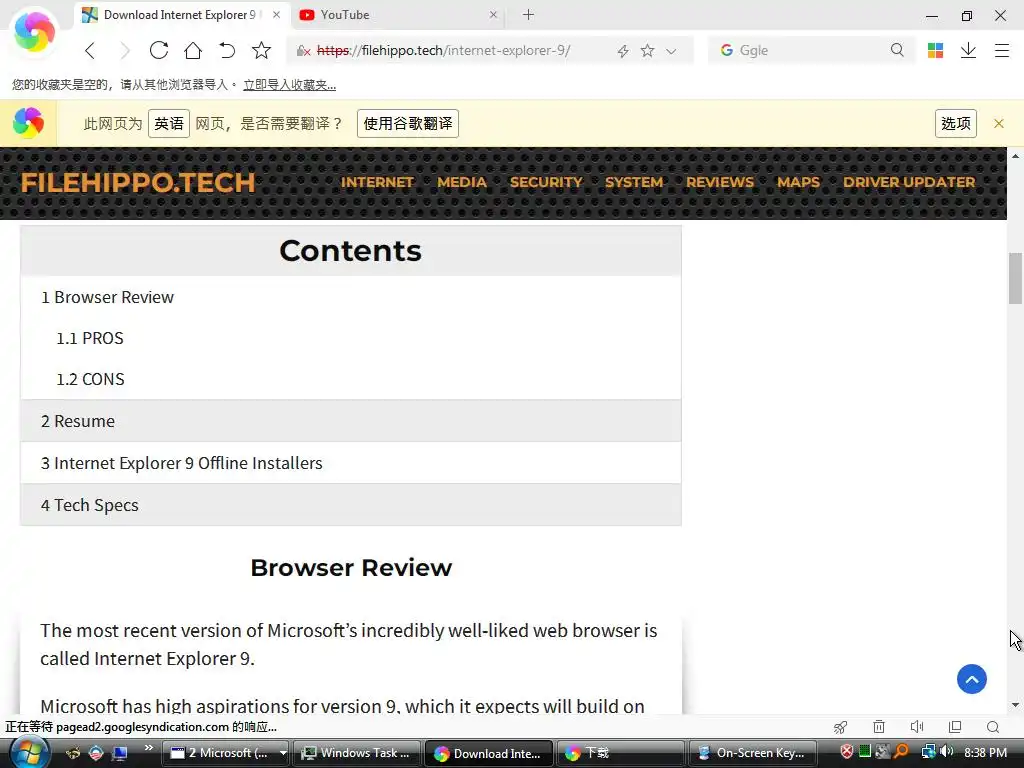
Task: Click the browser logo in the translate bar
Action: point(28,123)
